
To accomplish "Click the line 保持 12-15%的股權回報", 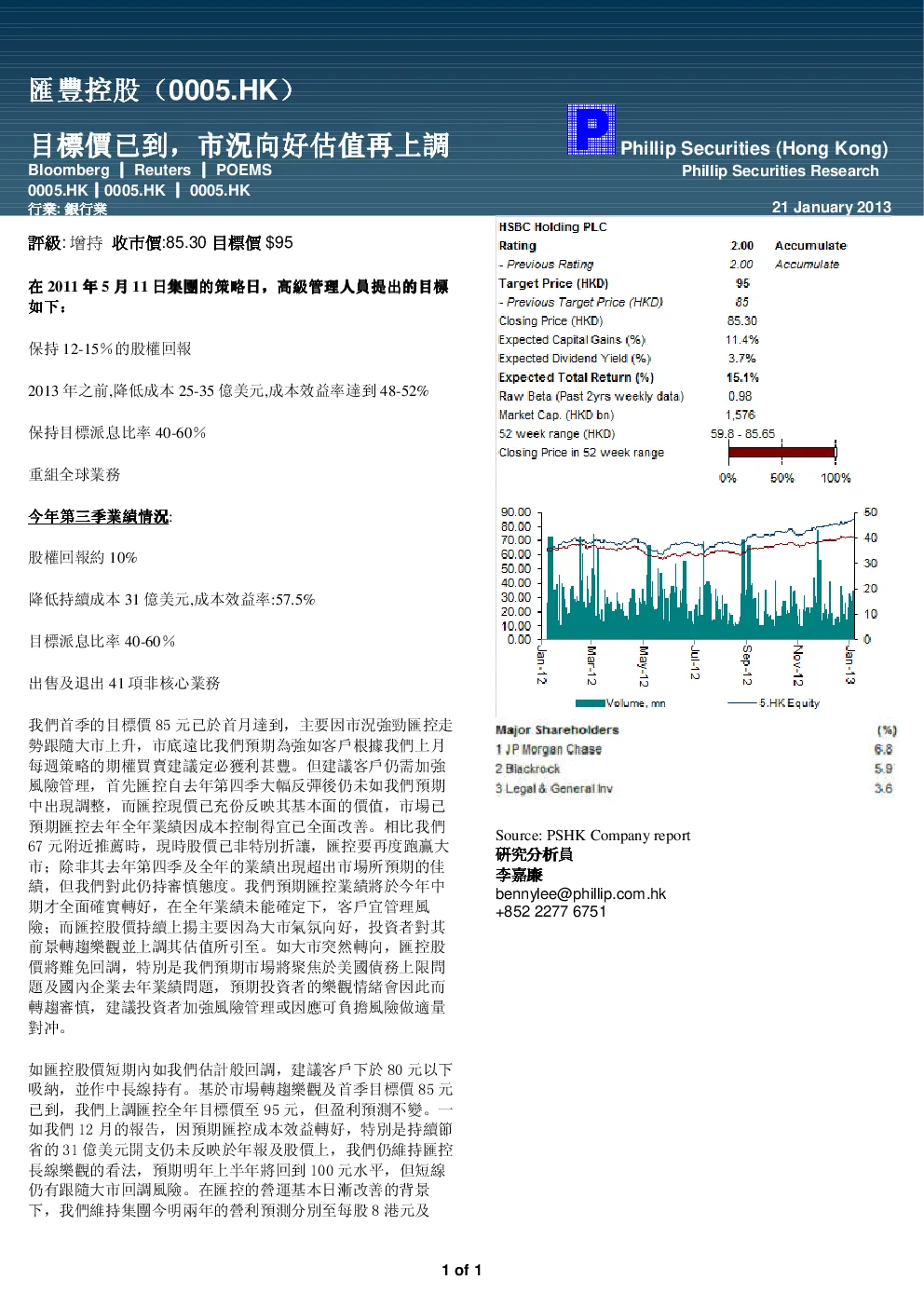I will (110, 348).
